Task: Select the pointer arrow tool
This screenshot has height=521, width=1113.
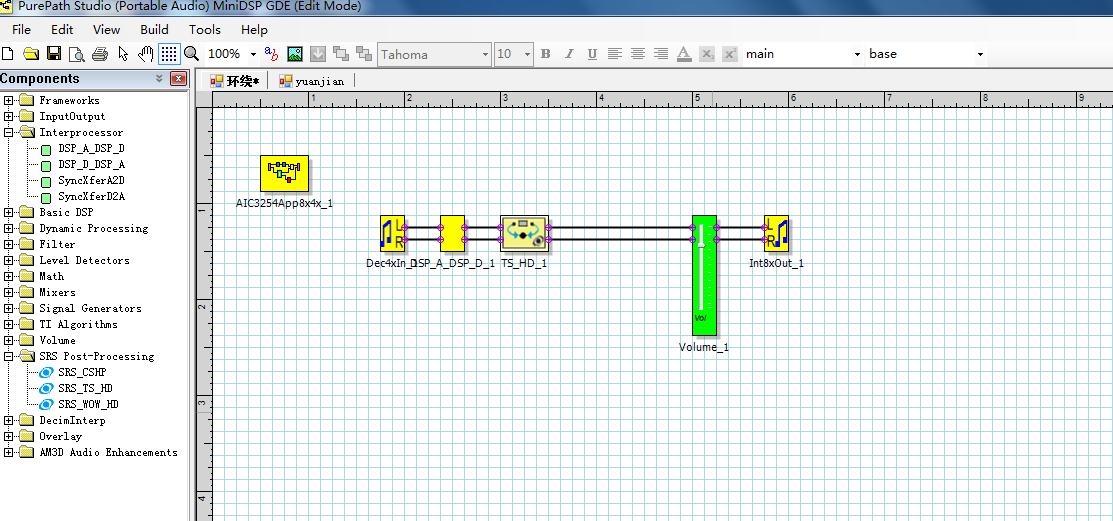Action: (123, 54)
